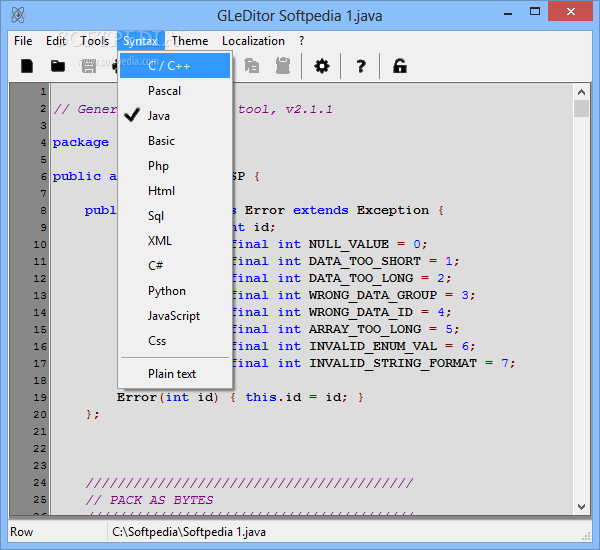The image size is (600, 550).
Task: Choose Pascal syntax
Action: tap(175, 91)
